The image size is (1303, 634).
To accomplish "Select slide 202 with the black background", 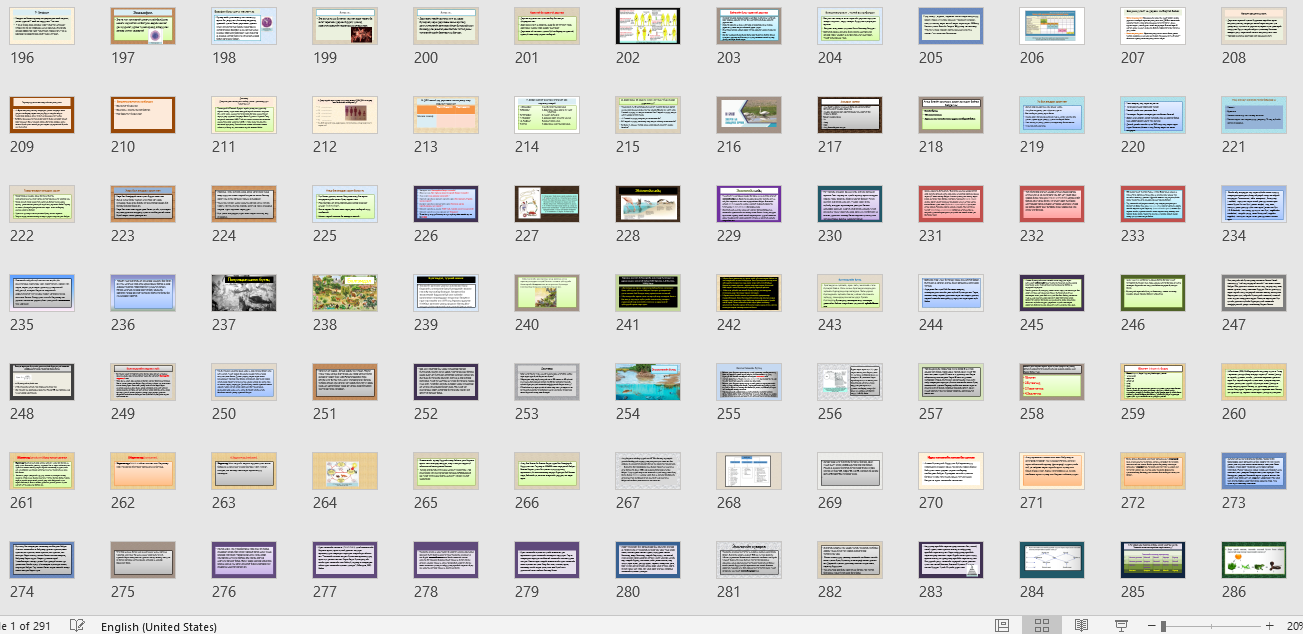I will [x=647, y=26].
